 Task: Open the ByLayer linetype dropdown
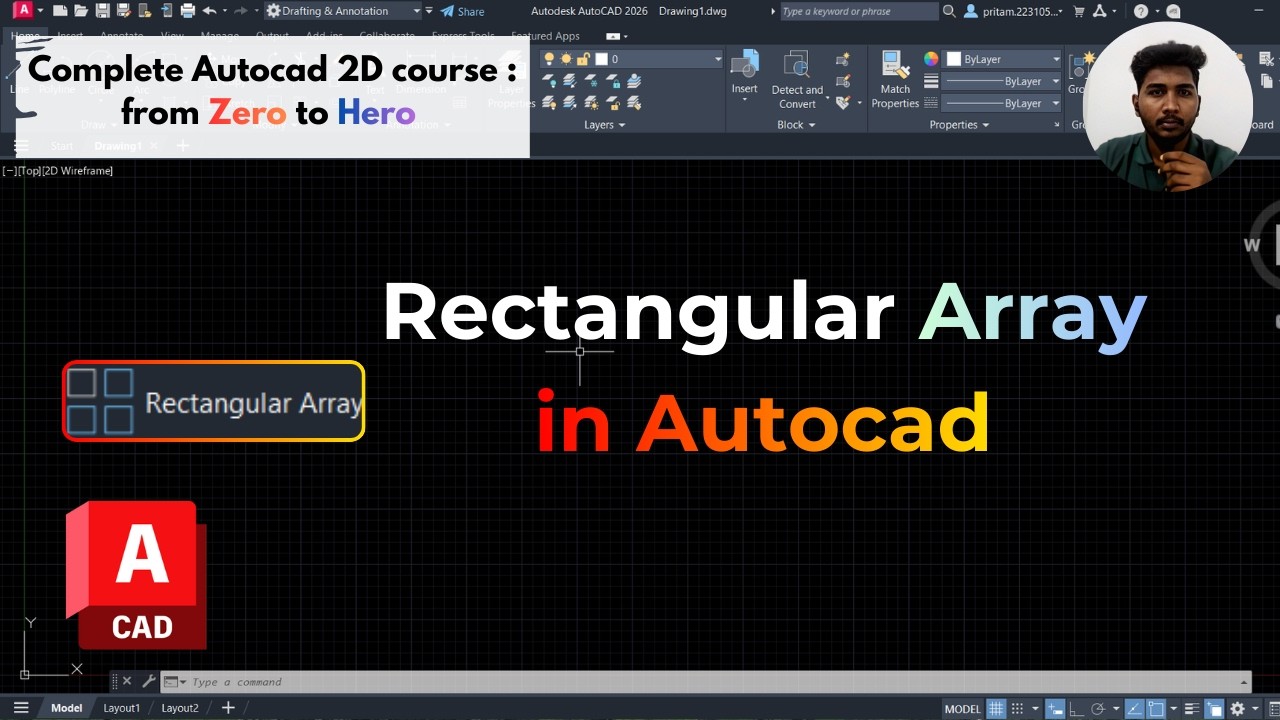click(1002, 103)
